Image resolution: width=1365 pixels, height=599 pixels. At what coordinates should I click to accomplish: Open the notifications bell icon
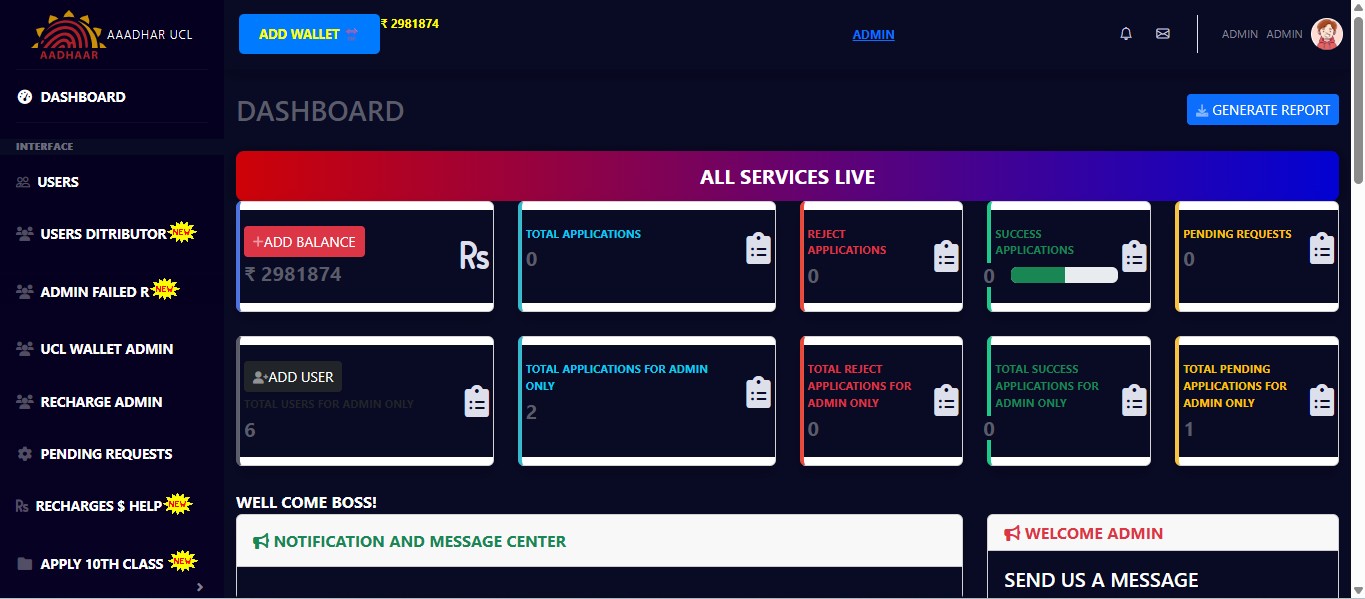[x=1126, y=34]
